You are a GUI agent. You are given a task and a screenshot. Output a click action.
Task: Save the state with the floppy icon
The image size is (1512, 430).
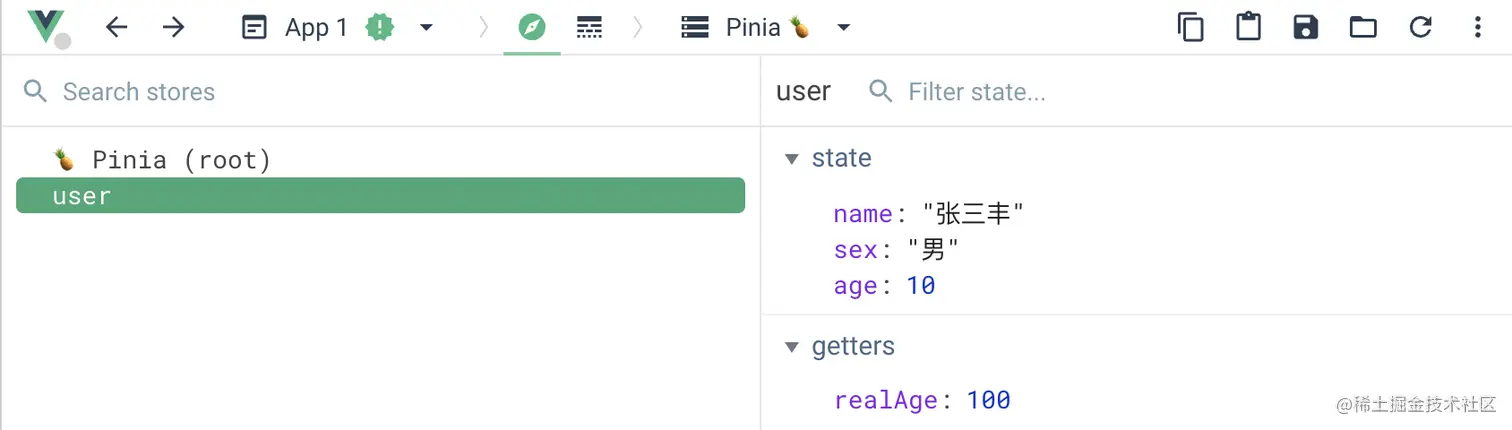[1305, 27]
